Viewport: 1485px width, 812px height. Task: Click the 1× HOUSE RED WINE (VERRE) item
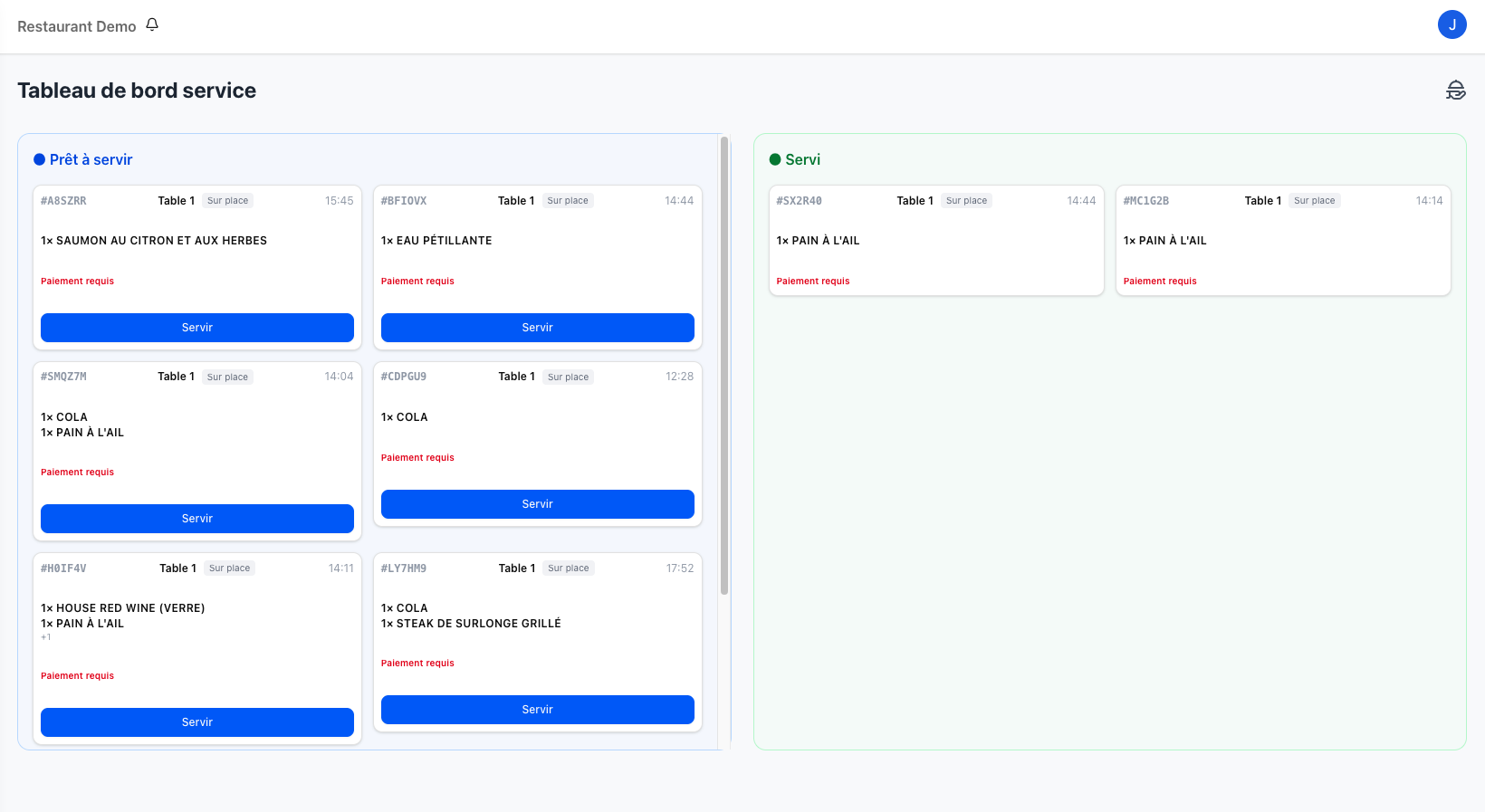click(x=123, y=608)
